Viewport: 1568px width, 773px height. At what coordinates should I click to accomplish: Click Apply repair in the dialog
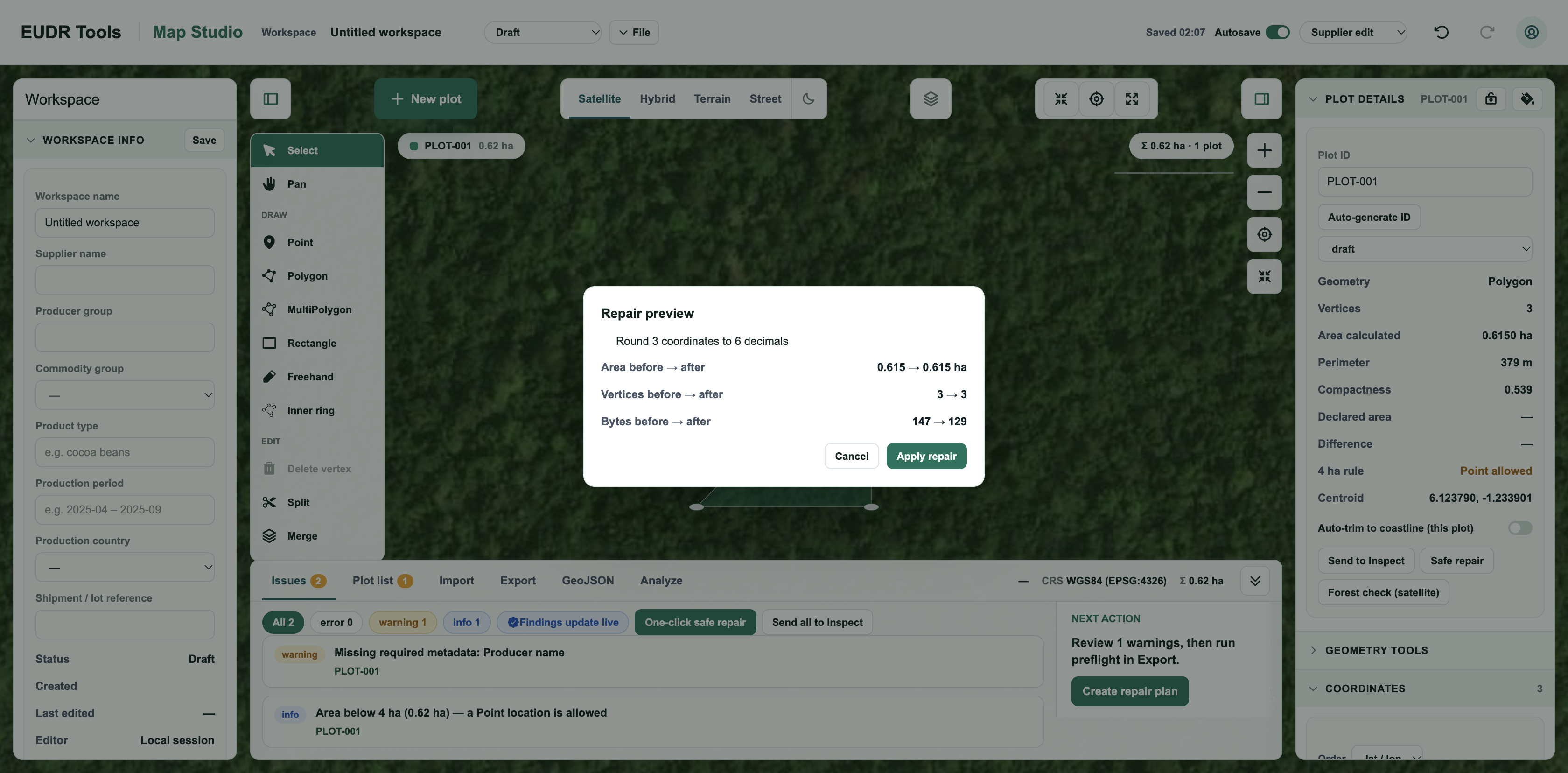(926, 456)
